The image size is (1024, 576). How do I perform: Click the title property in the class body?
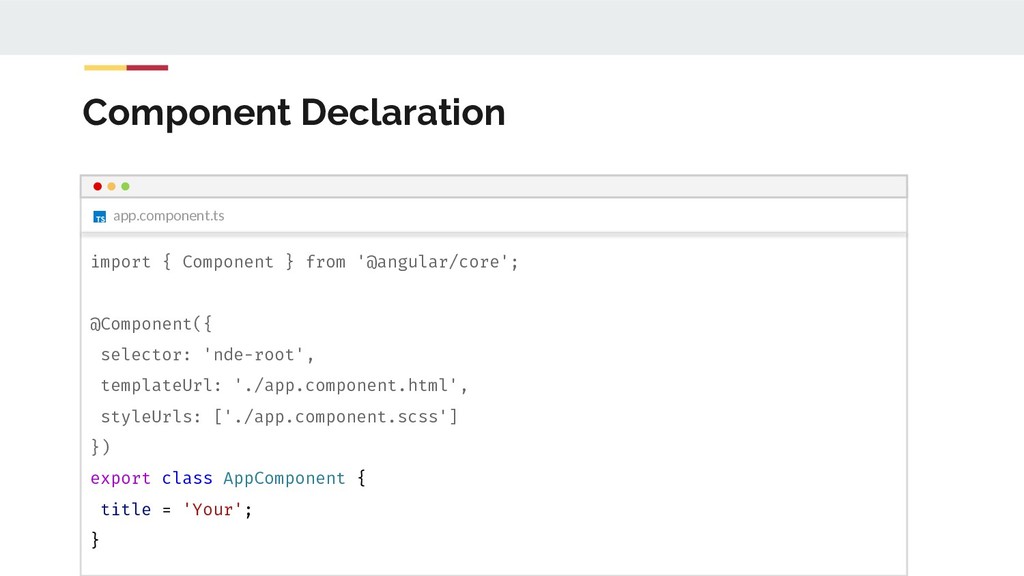[126, 509]
